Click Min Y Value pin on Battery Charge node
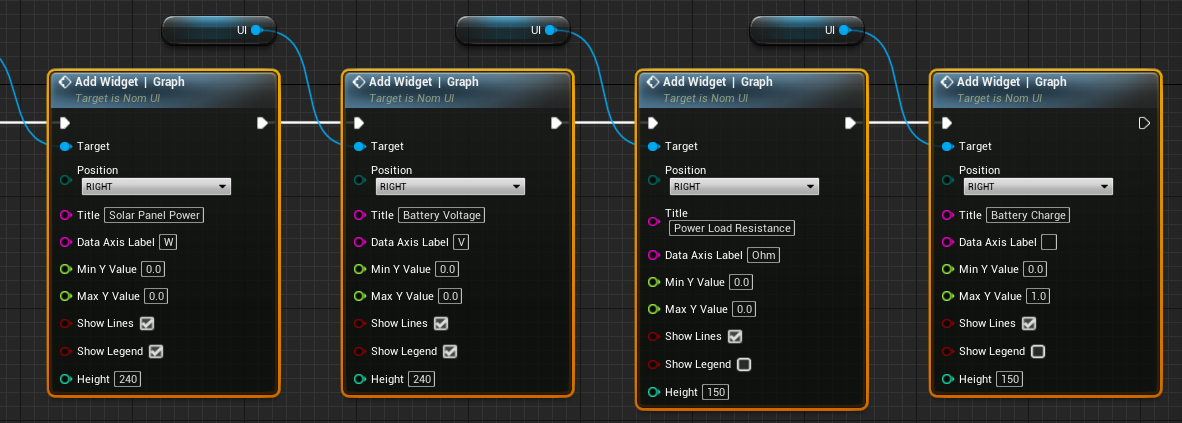1182x423 pixels. coord(948,269)
